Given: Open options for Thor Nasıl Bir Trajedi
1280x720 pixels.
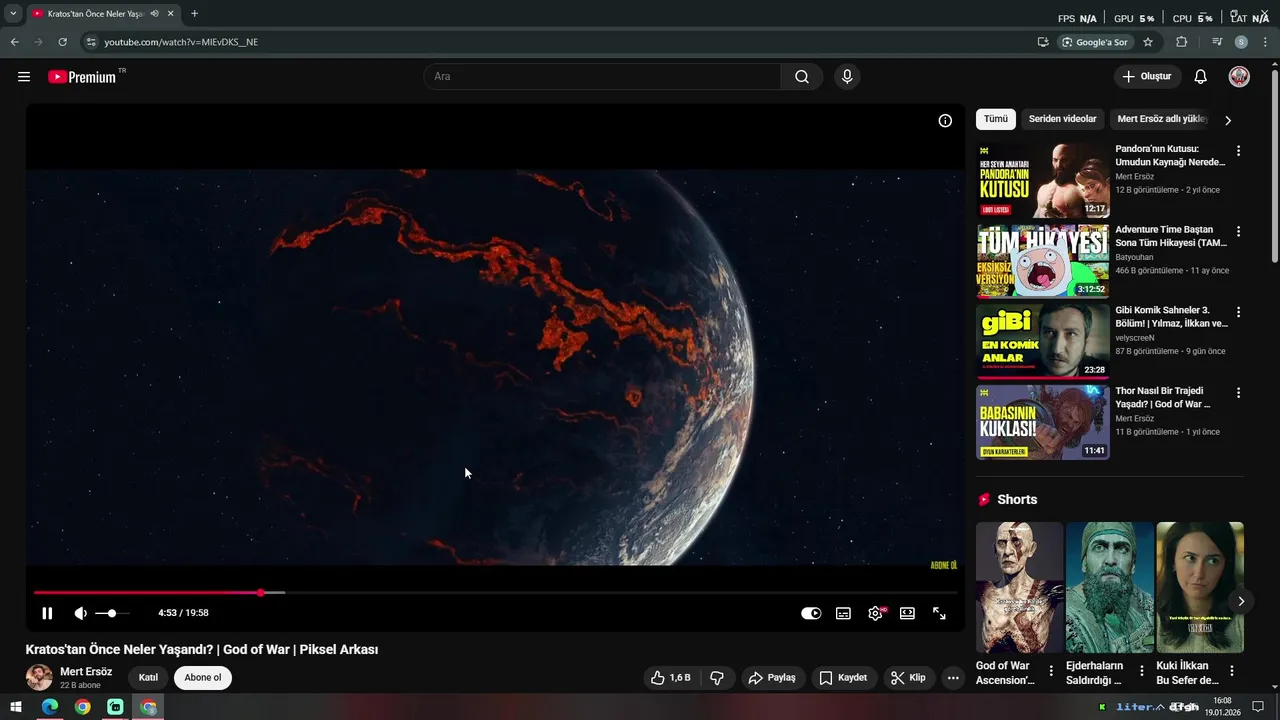Looking at the screenshot, I should (1238, 394).
